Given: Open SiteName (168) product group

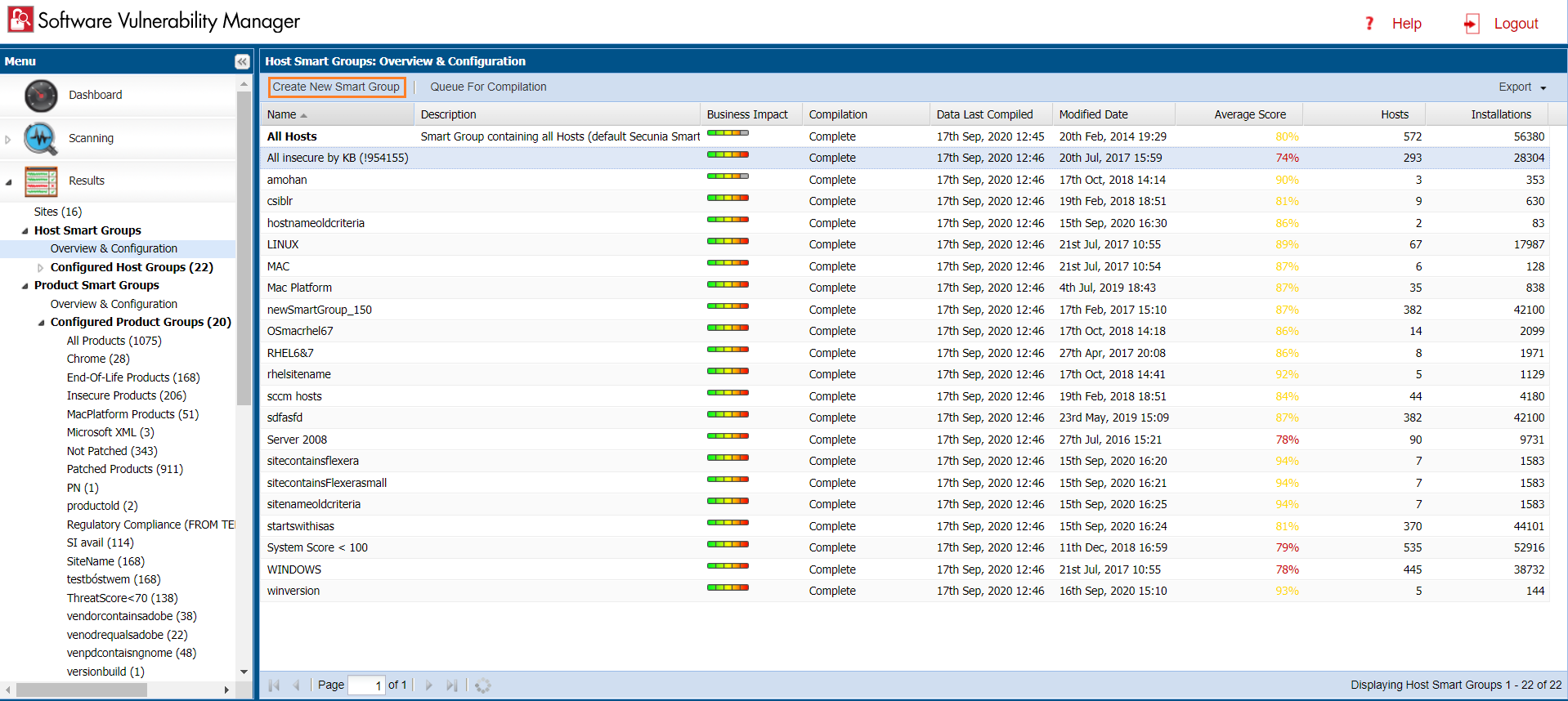Looking at the screenshot, I should click(x=105, y=561).
